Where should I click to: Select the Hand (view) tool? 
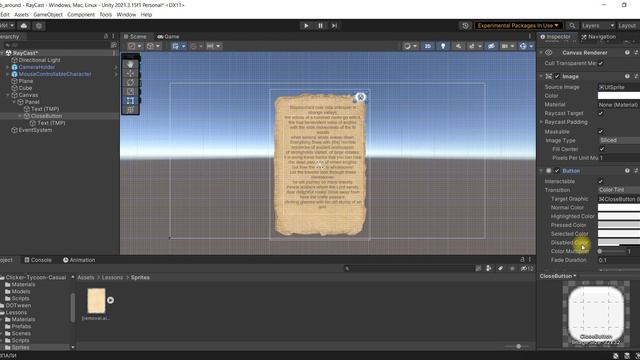point(130,64)
